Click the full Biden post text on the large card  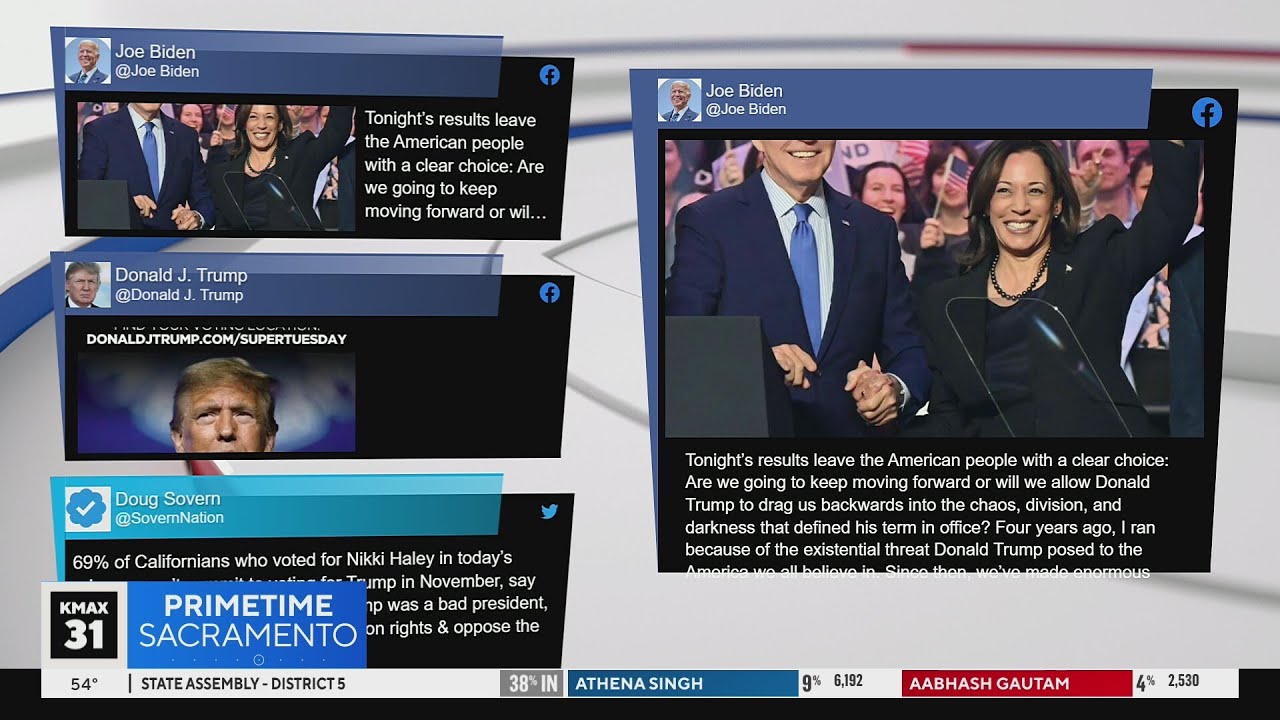pyautogui.click(x=927, y=516)
